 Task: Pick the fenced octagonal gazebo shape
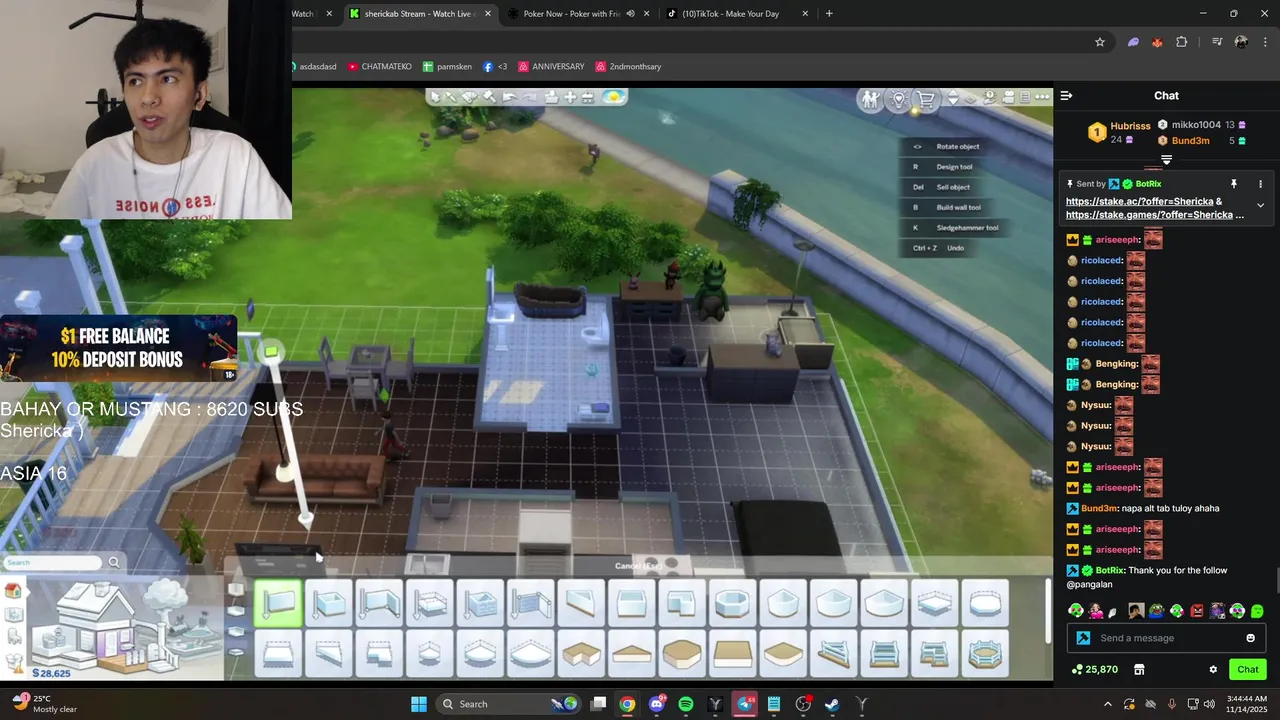pos(985,655)
